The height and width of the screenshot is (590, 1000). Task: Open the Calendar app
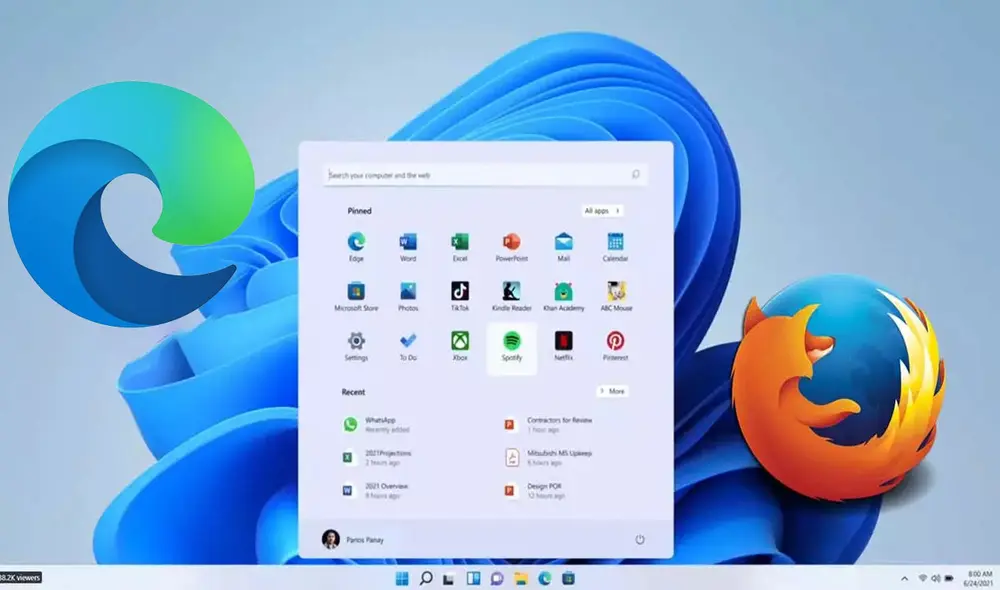click(x=613, y=245)
